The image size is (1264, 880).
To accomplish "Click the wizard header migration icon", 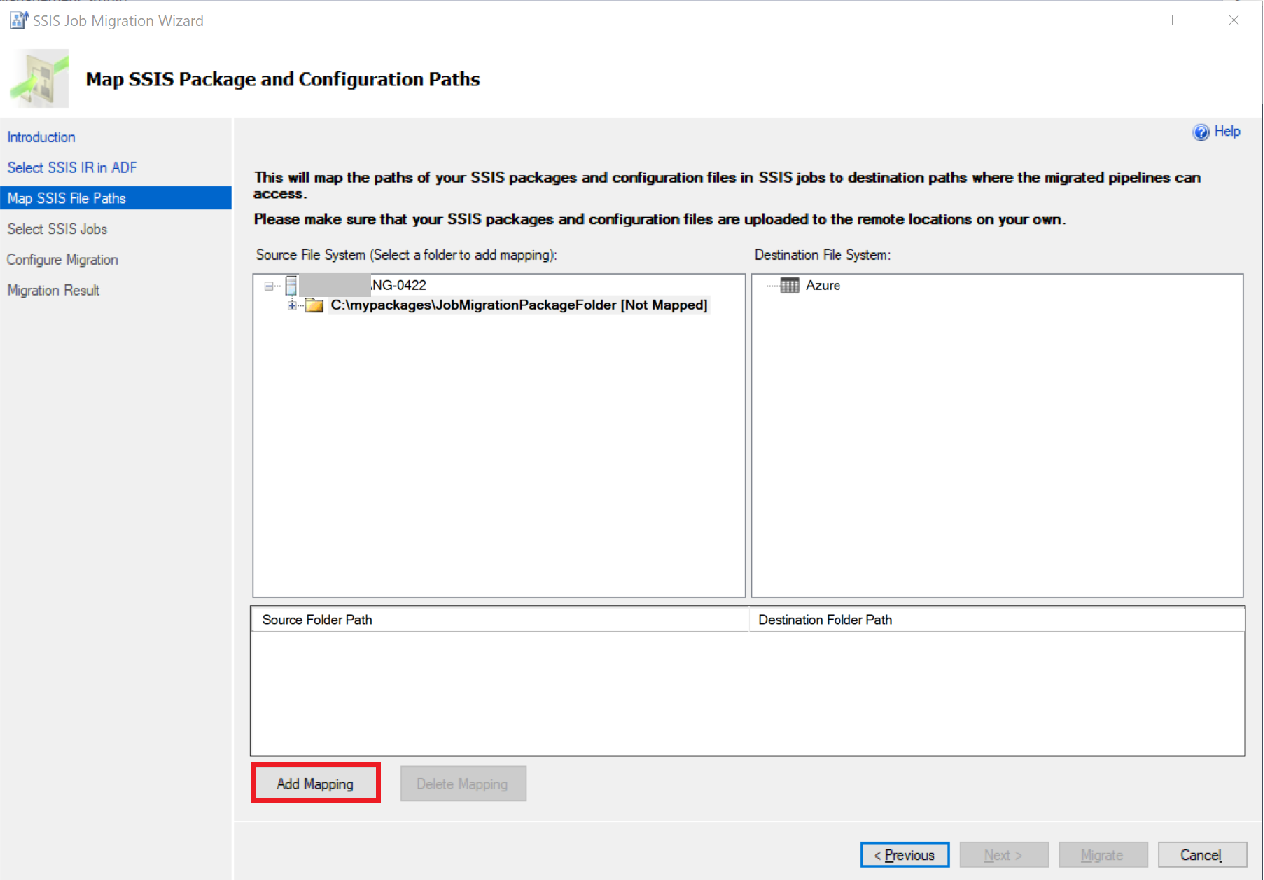I will (38, 77).
